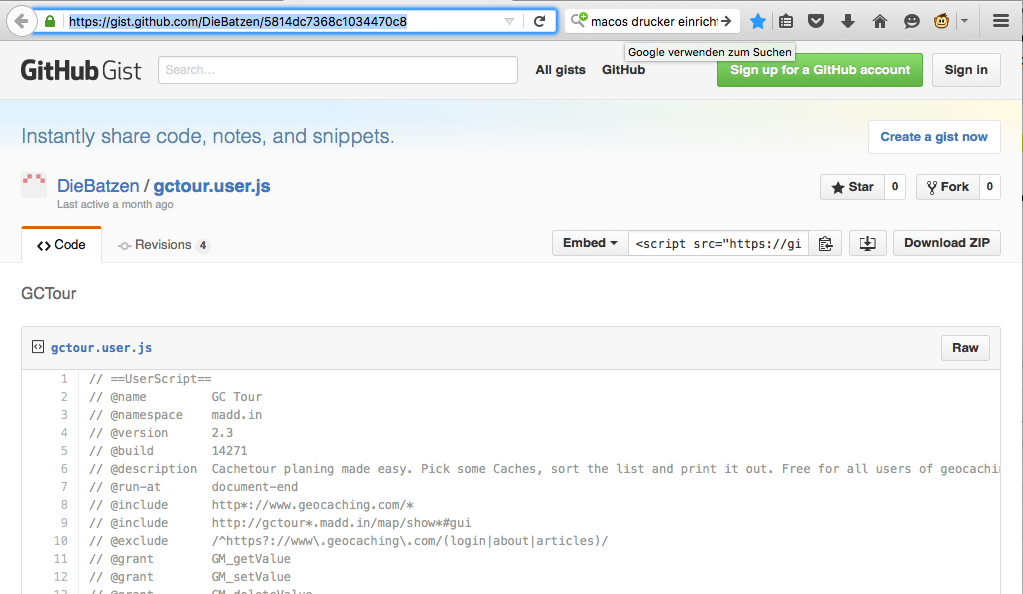Switch to the Revisions tab

pyautogui.click(x=164, y=245)
